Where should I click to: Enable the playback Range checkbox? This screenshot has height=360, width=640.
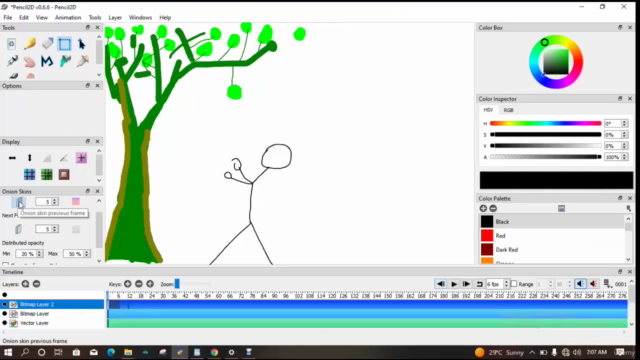514,284
